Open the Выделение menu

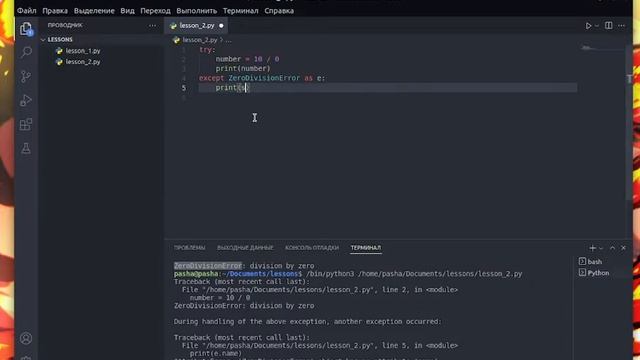[x=94, y=11]
